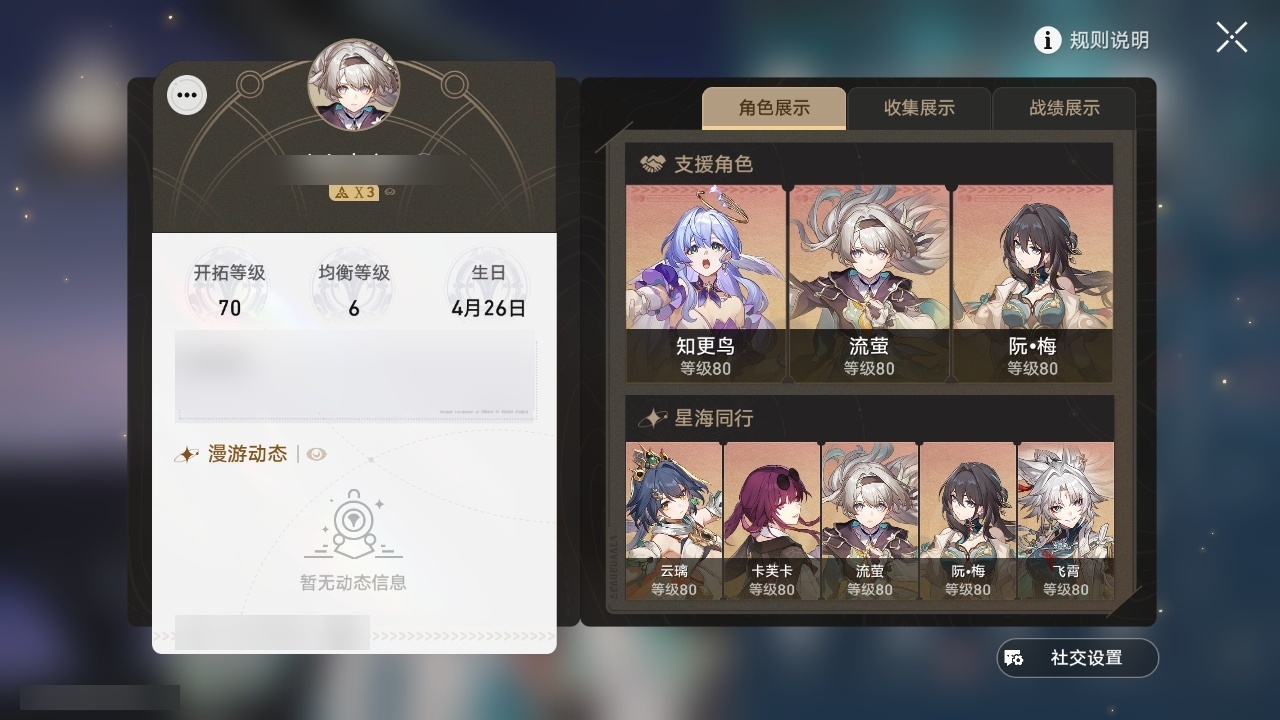Toggle small eye icon next to X3 badge
This screenshot has height=720, width=1280.
click(x=390, y=191)
